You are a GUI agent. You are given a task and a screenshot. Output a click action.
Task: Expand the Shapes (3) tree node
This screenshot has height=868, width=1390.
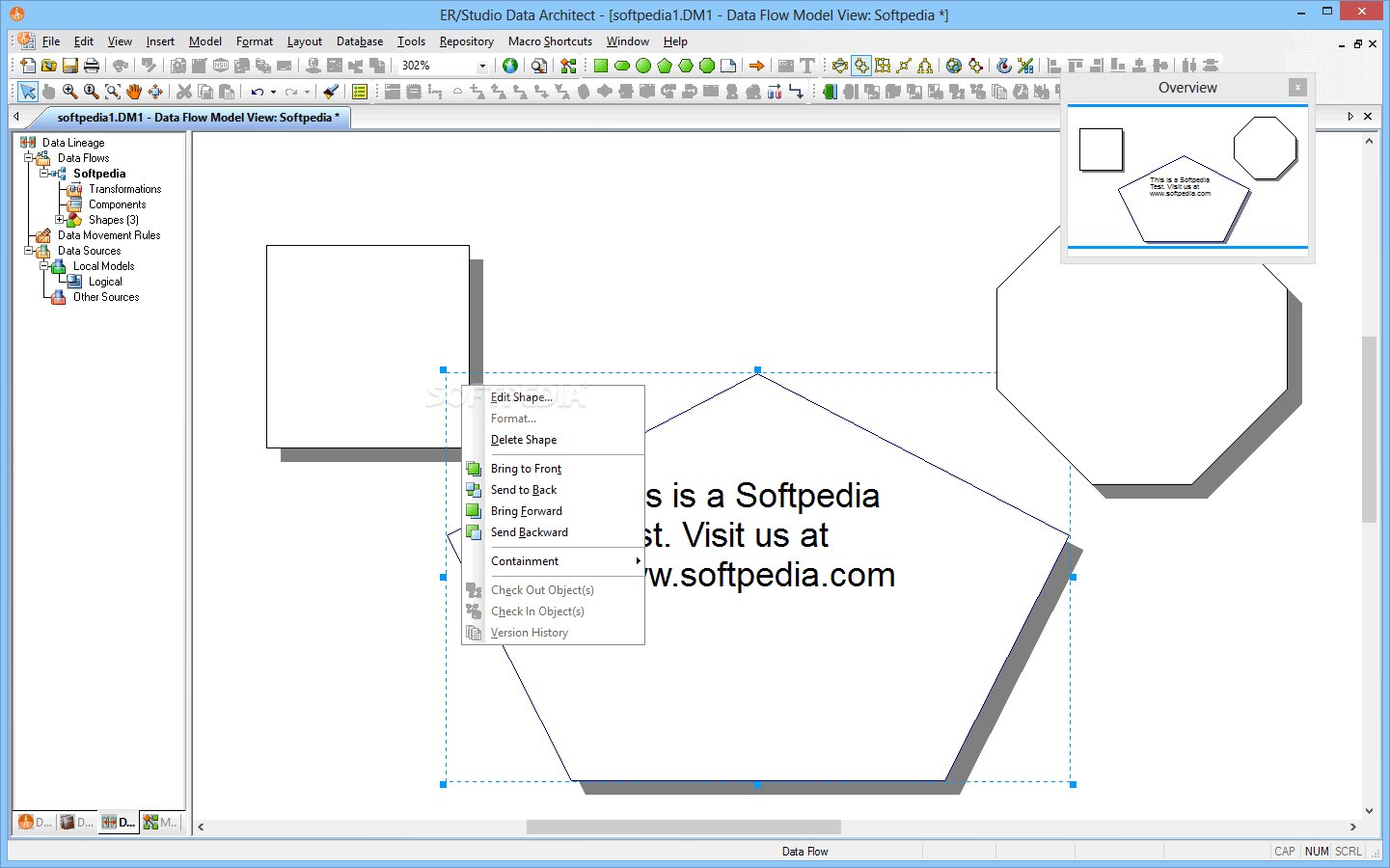(60, 220)
